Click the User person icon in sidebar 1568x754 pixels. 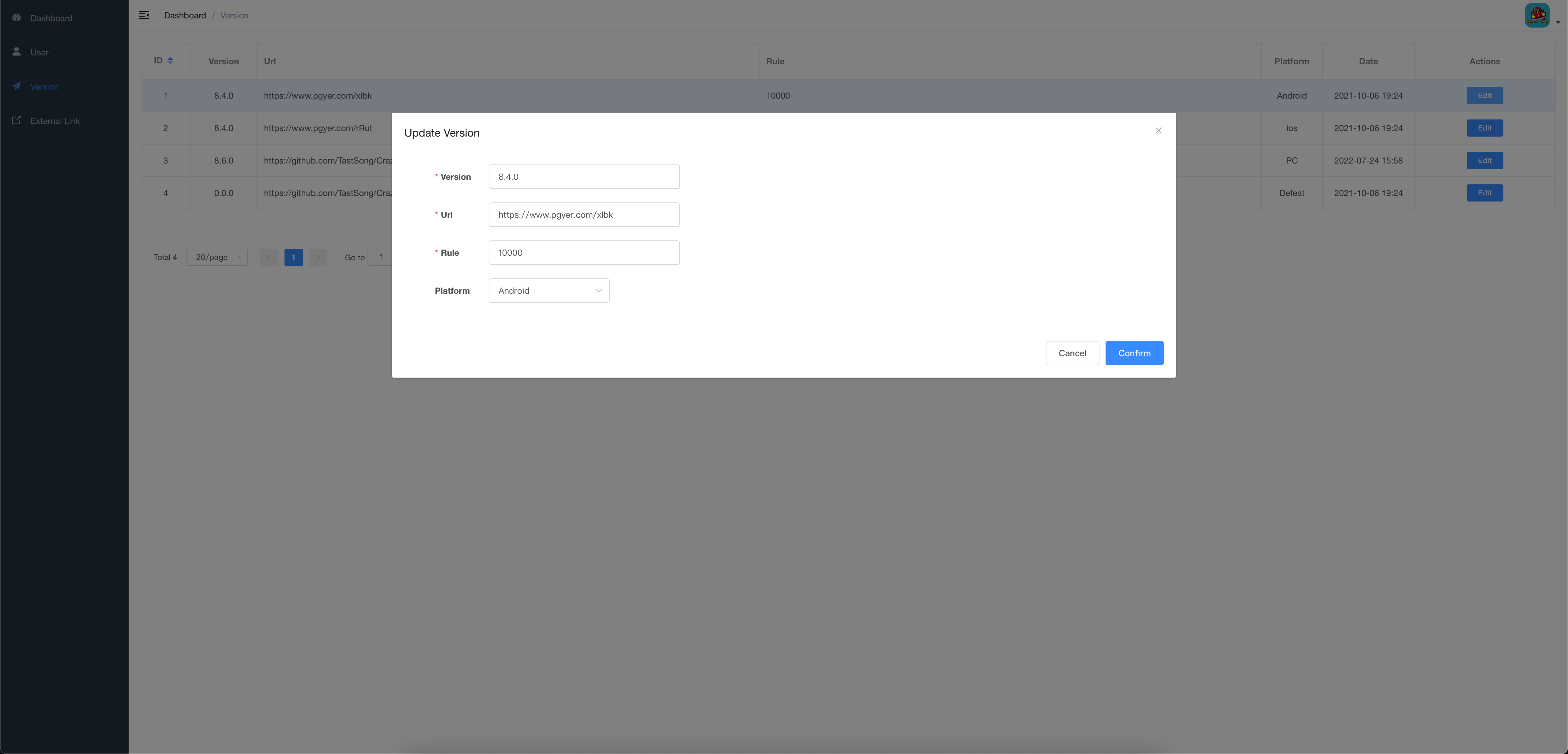click(17, 52)
